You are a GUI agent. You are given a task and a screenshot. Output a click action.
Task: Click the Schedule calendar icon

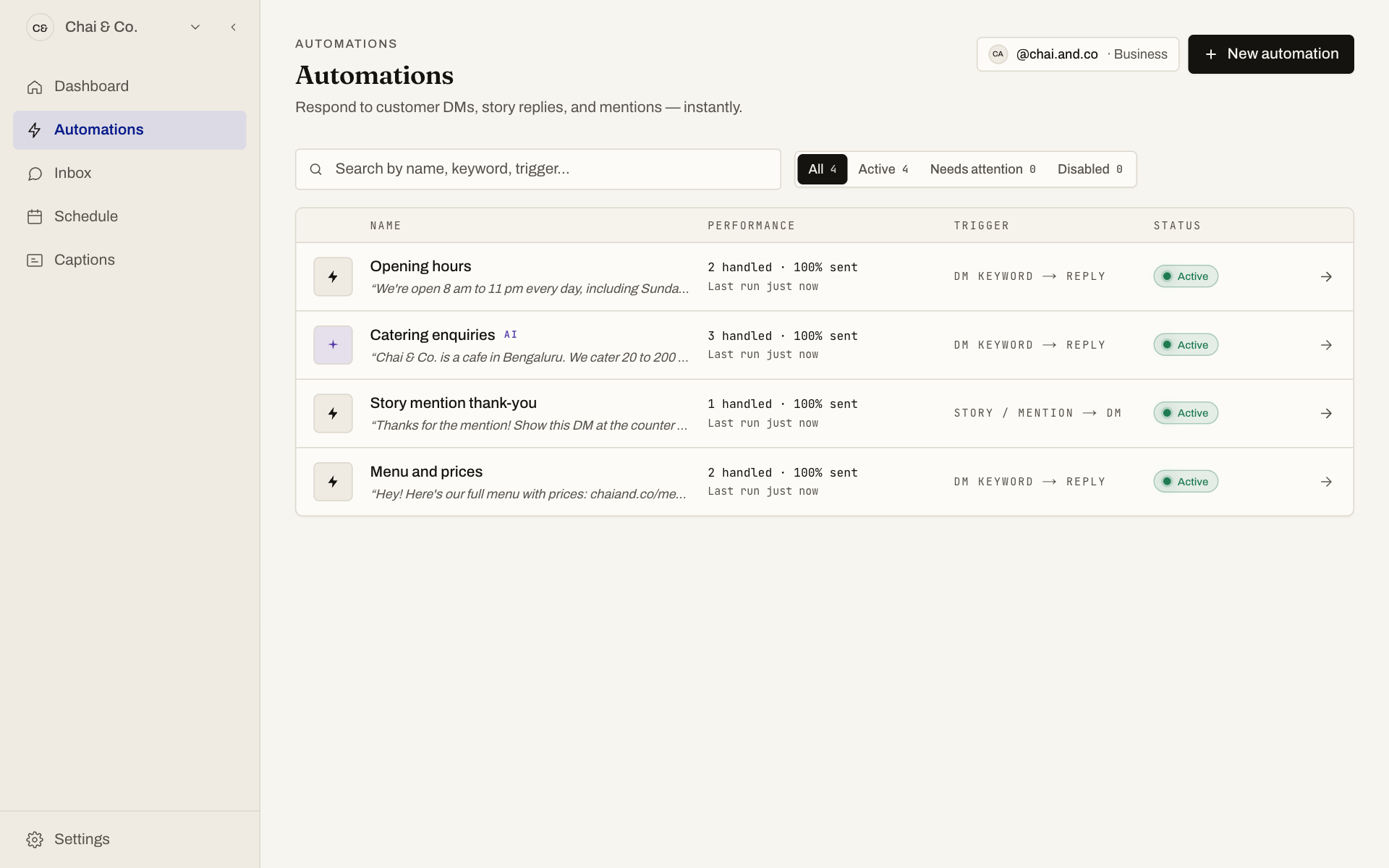pos(35,217)
